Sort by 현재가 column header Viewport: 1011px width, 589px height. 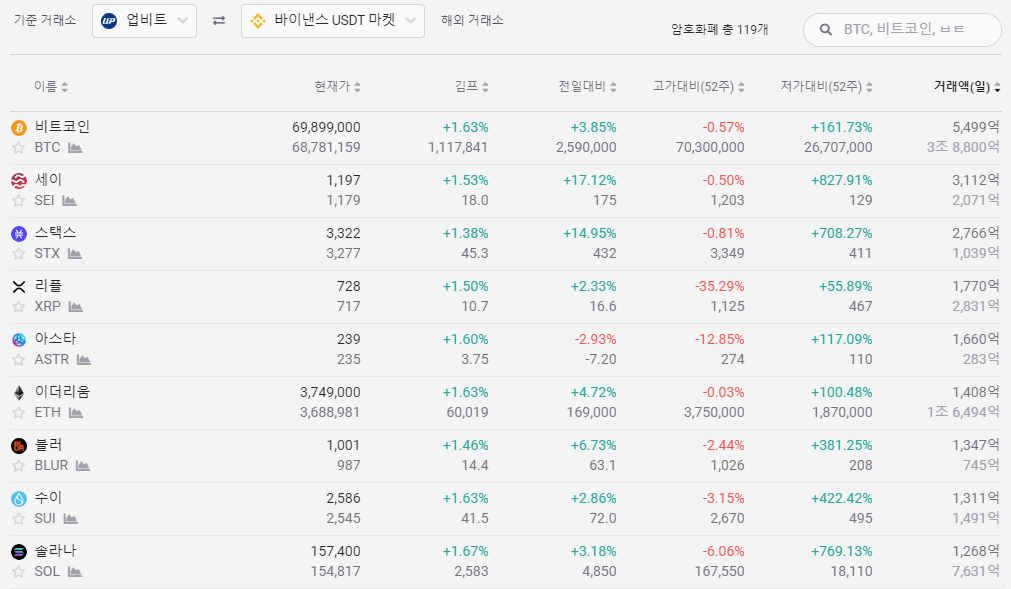click(x=338, y=86)
